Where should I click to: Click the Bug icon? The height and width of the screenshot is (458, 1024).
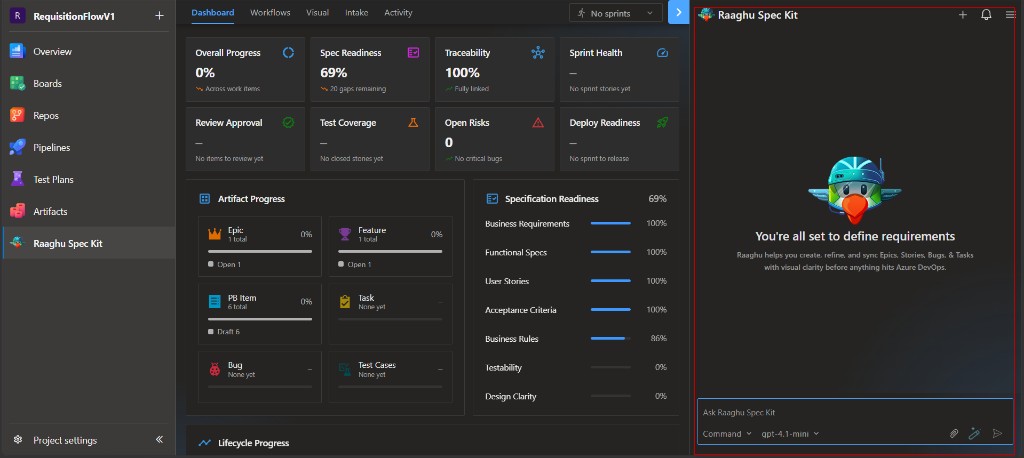click(x=215, y=370)
